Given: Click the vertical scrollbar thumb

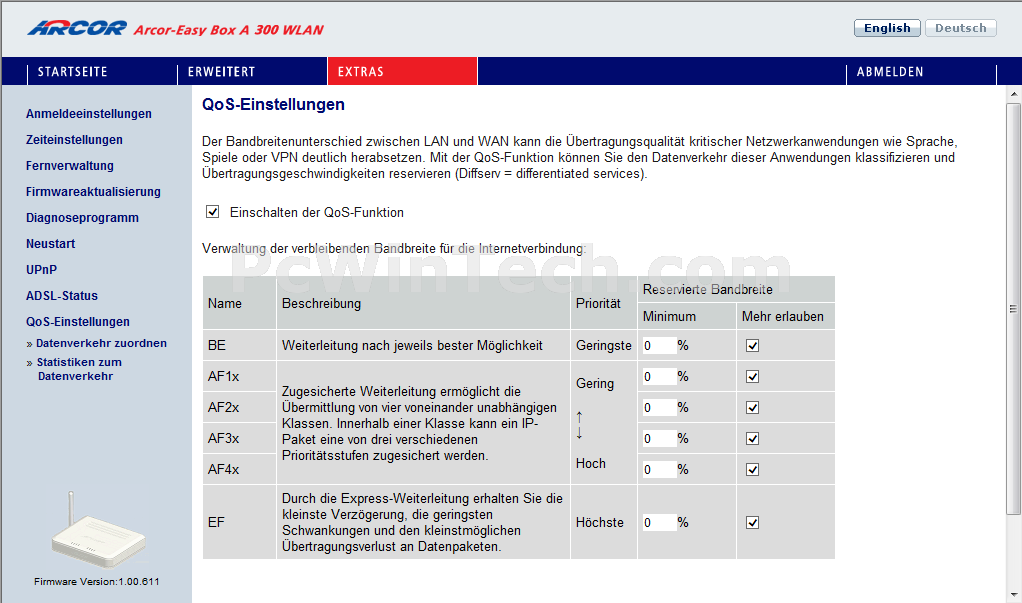Looking at the screenshot, I should coord(1014,308).
